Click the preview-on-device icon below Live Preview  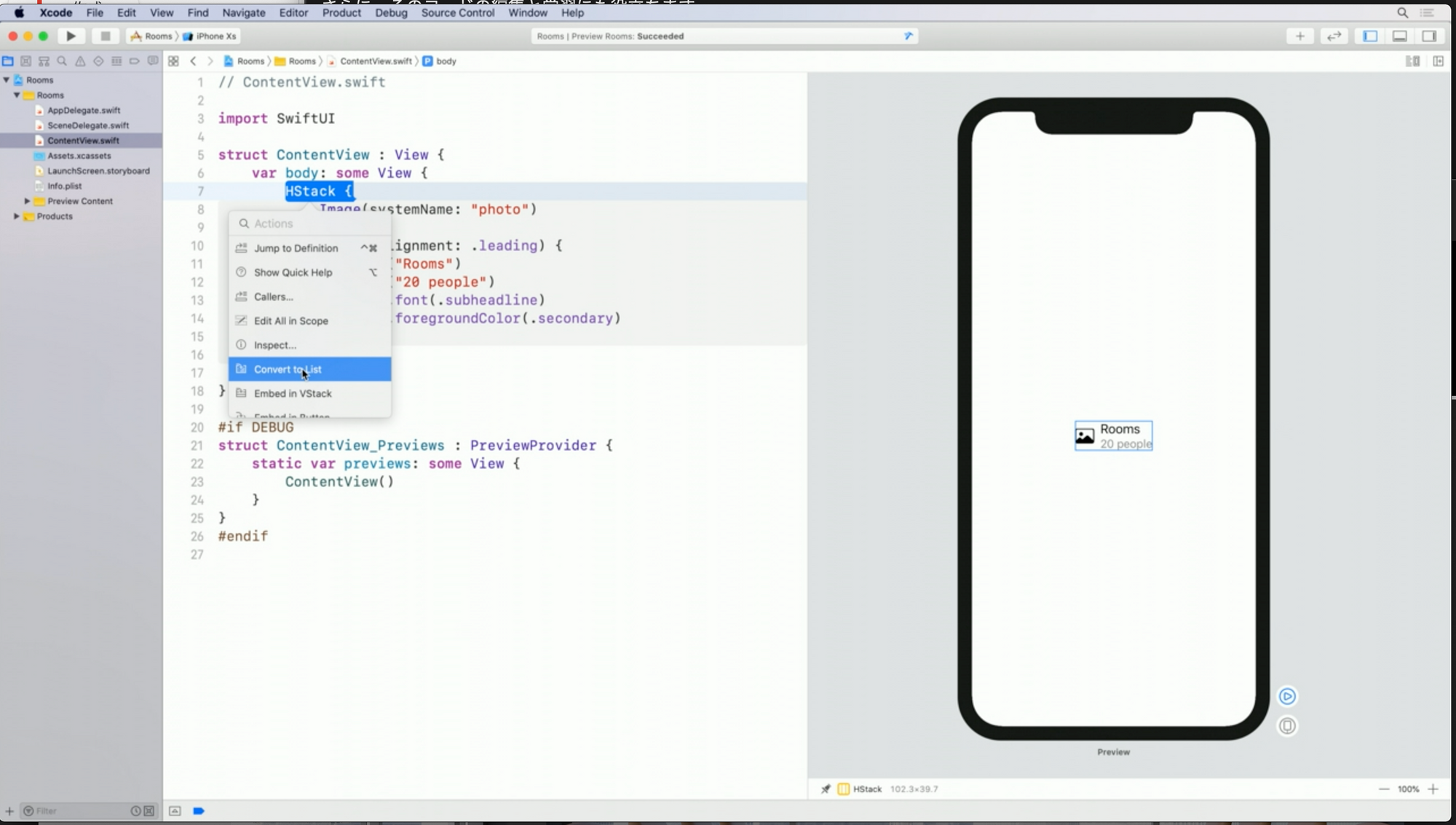pos(1287,726)
